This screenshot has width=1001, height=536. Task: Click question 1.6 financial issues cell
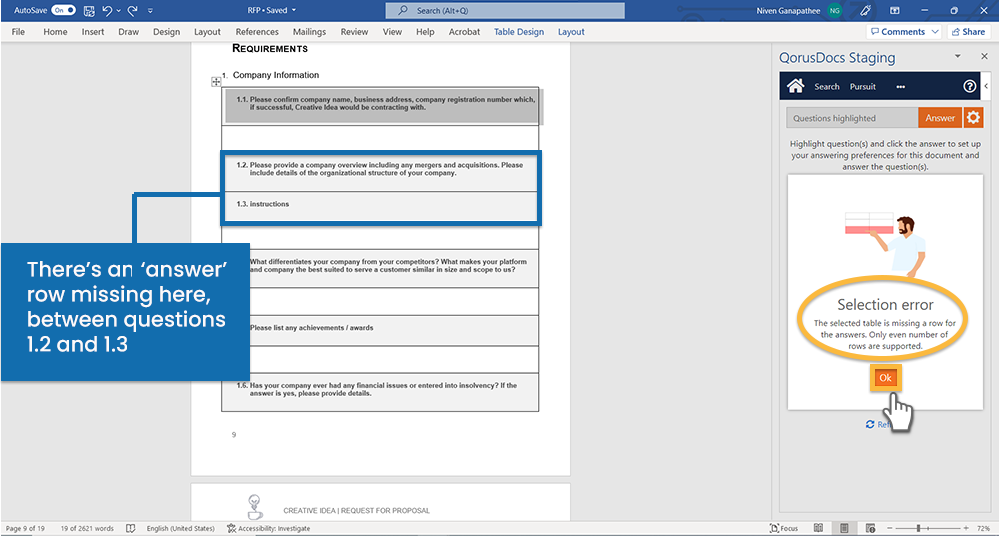point(380,392)
